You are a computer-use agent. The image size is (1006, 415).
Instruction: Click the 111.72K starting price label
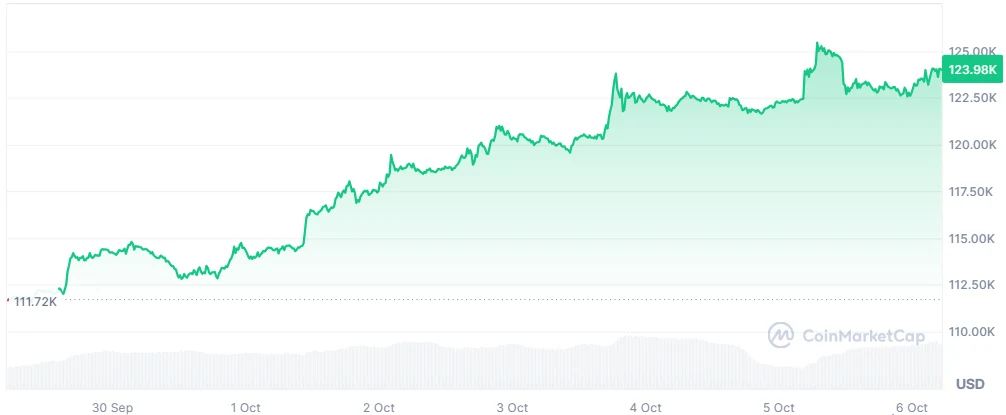point(36,301)
